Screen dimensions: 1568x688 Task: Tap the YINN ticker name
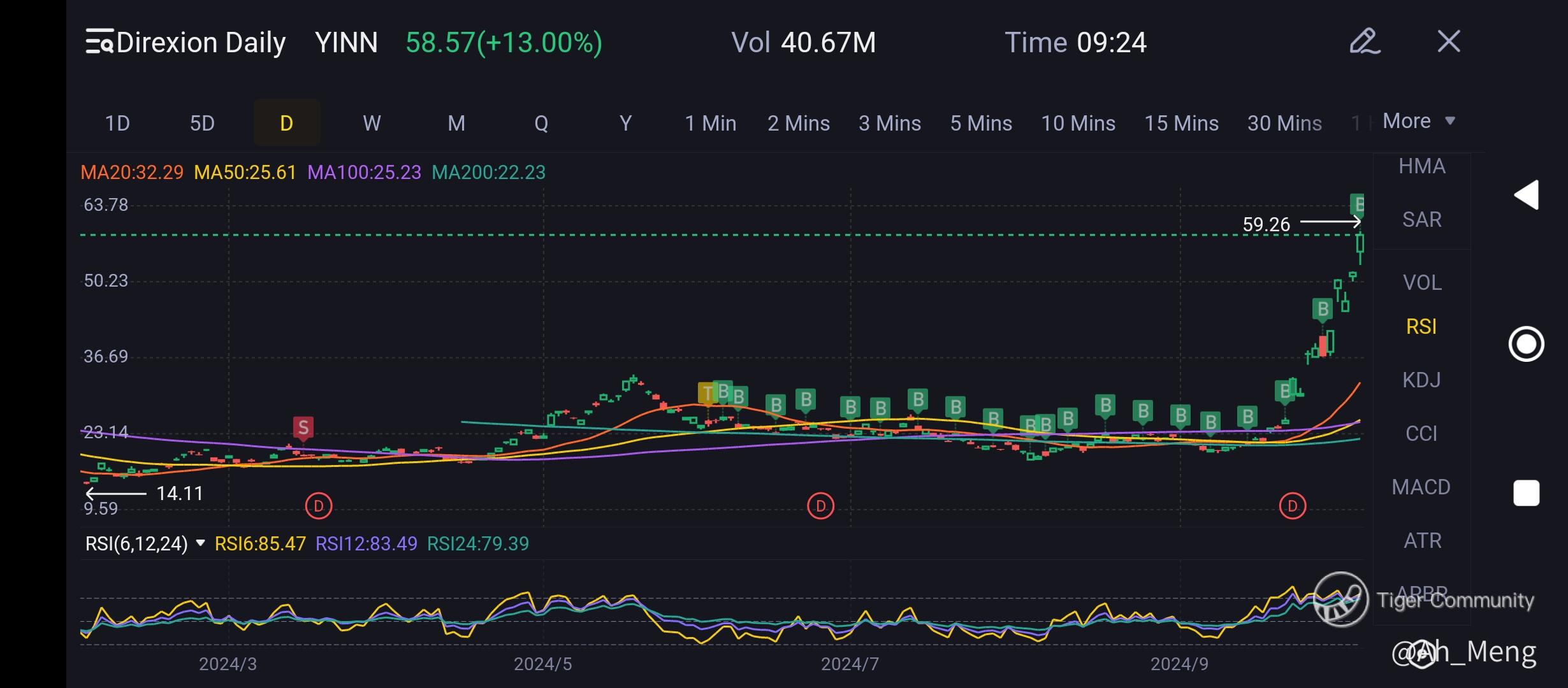[346, 43]
